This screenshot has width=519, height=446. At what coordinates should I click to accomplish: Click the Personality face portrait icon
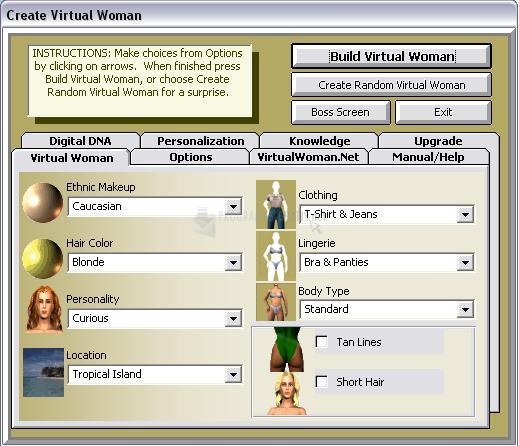(x=44, y=309)
